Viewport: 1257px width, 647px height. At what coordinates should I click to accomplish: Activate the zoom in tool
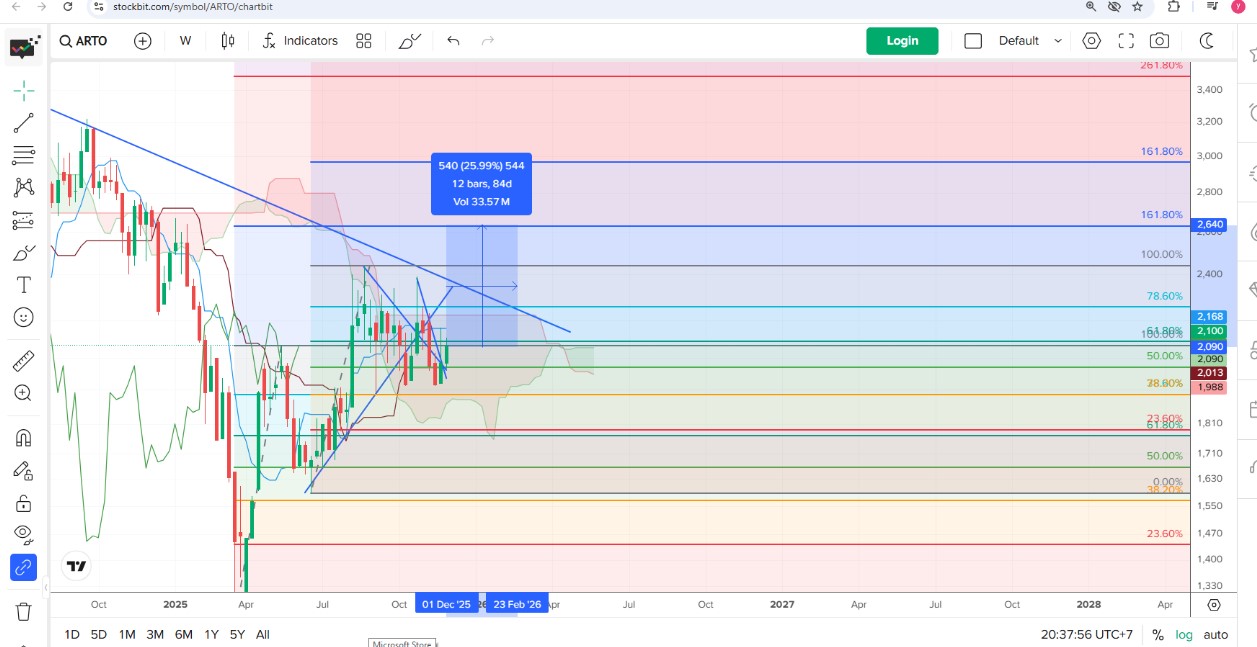click(x=24, y=393)
